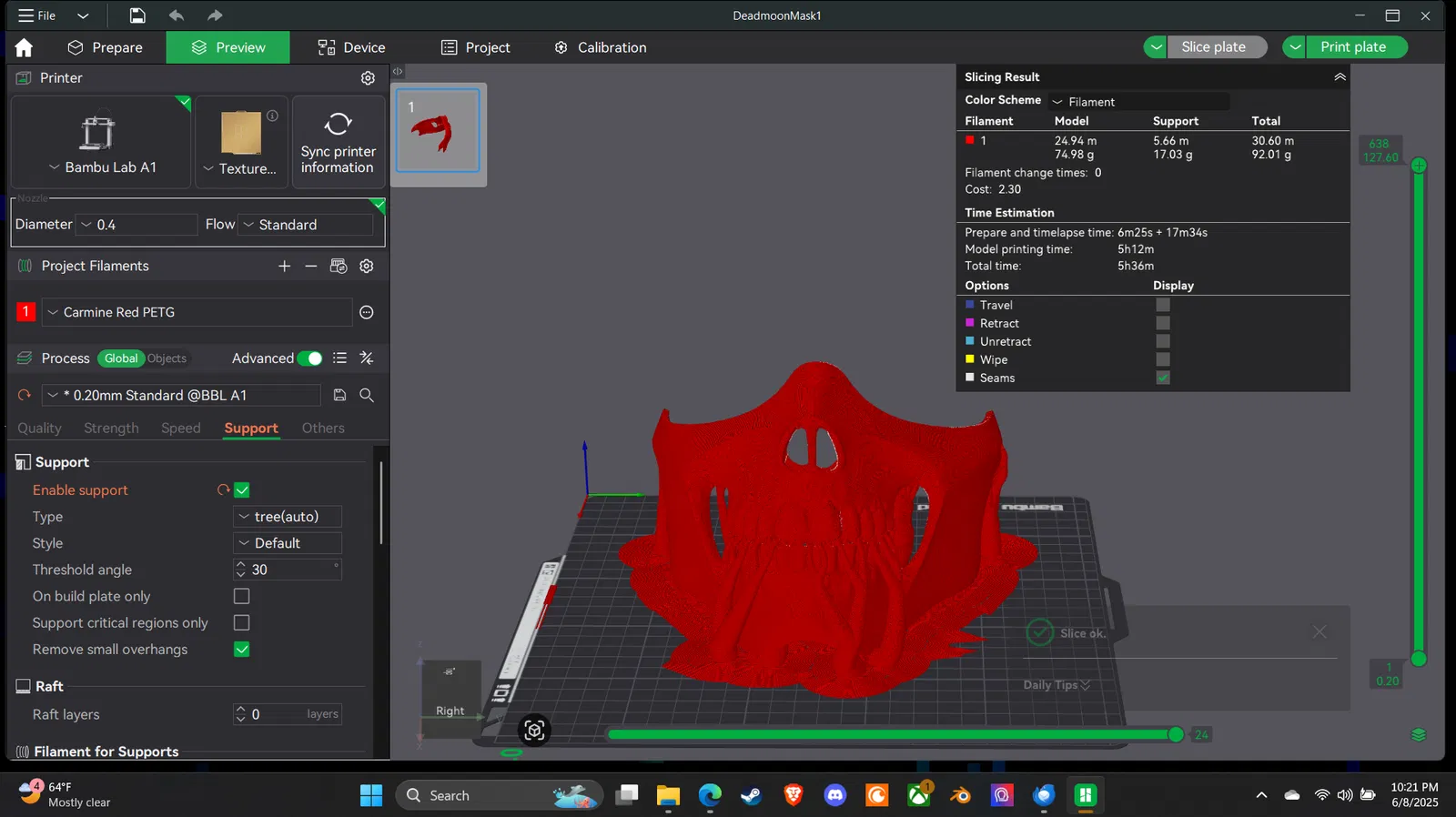This screenshot has width=1456, height=817.
Task: Open the layers icon at bottom right
Action: coord(1418,735)
